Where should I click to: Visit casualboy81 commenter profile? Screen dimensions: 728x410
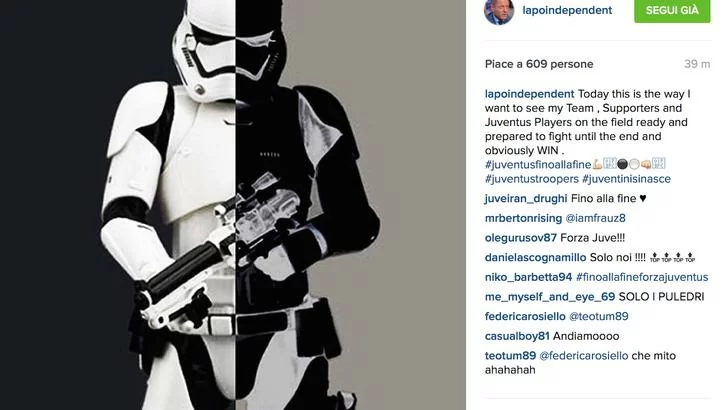click(517, 336)
